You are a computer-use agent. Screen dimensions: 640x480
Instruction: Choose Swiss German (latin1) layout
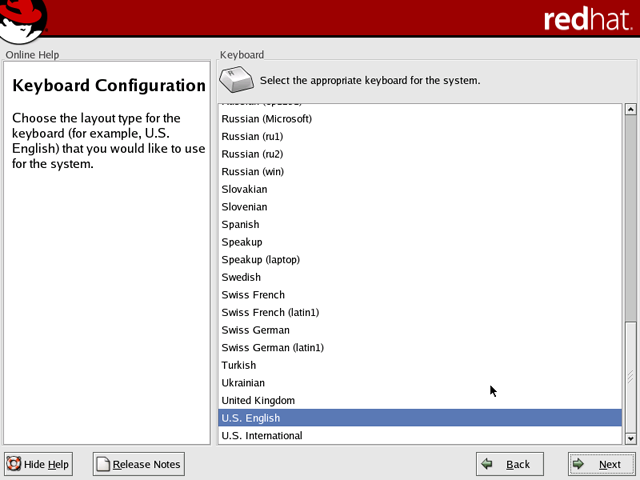pyautogui.click(x=272, y=348)
